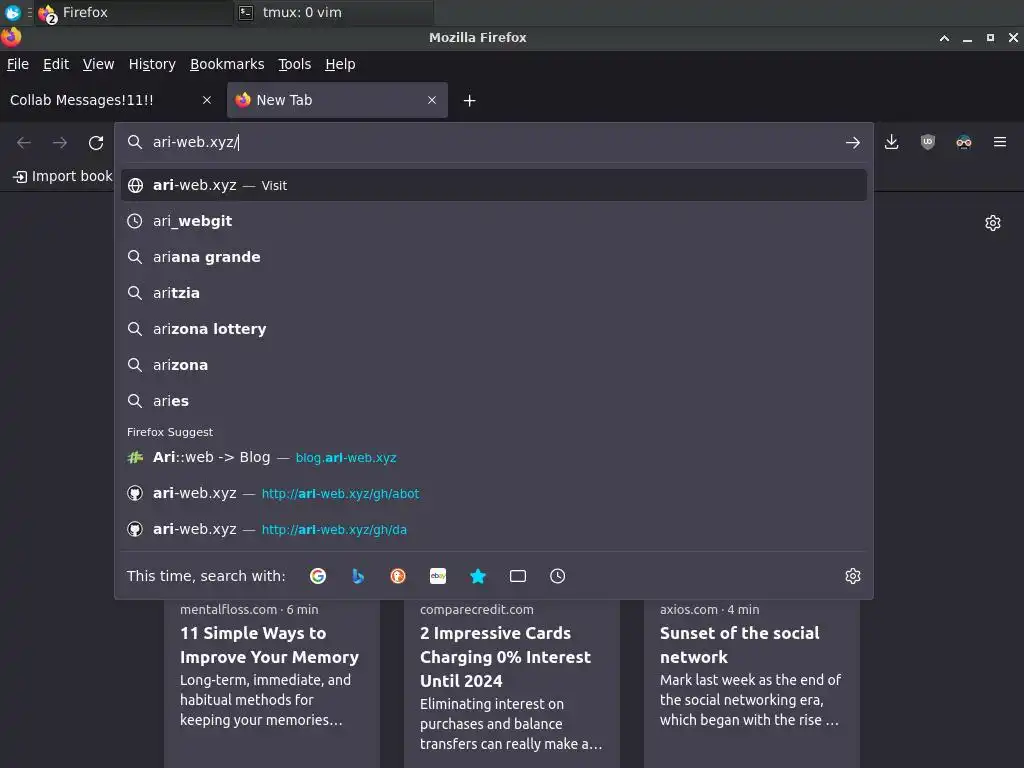This screenshot has width=1024, height=768.
Task: Choose the arizona lottery suggestion
Action: (x=494, y=329)
